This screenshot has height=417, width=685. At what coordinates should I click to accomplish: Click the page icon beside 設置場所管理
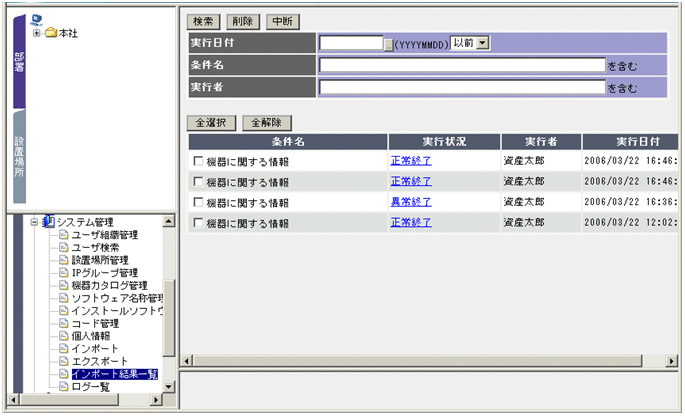tap(64, 260)
